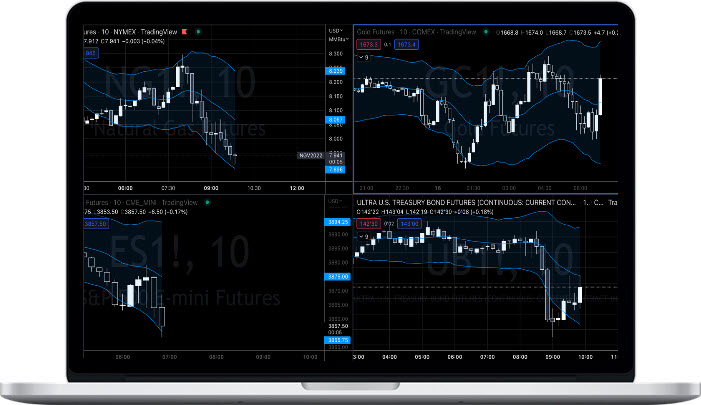701x405 pixels.
Task: Click green market status dot on Gold Futures chart
Action: click(485, 33)
